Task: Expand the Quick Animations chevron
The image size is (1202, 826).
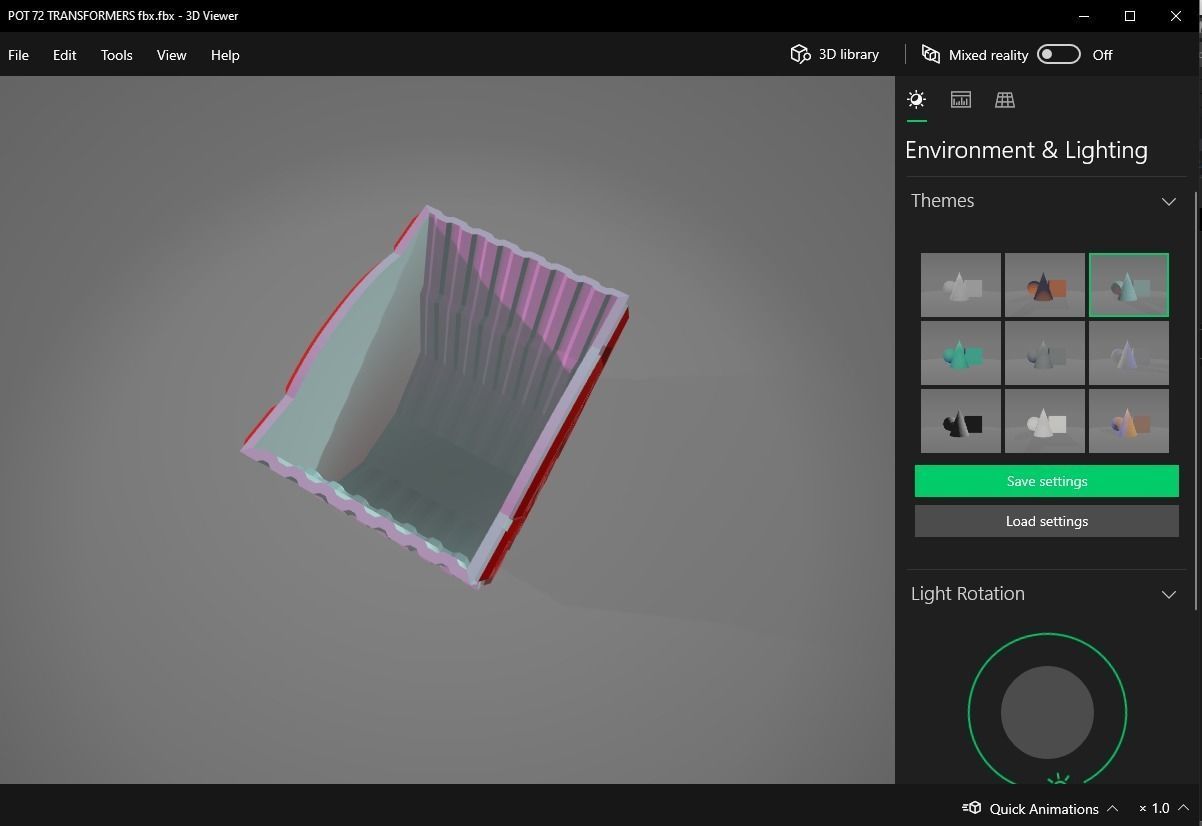Action: [1113, 808]
